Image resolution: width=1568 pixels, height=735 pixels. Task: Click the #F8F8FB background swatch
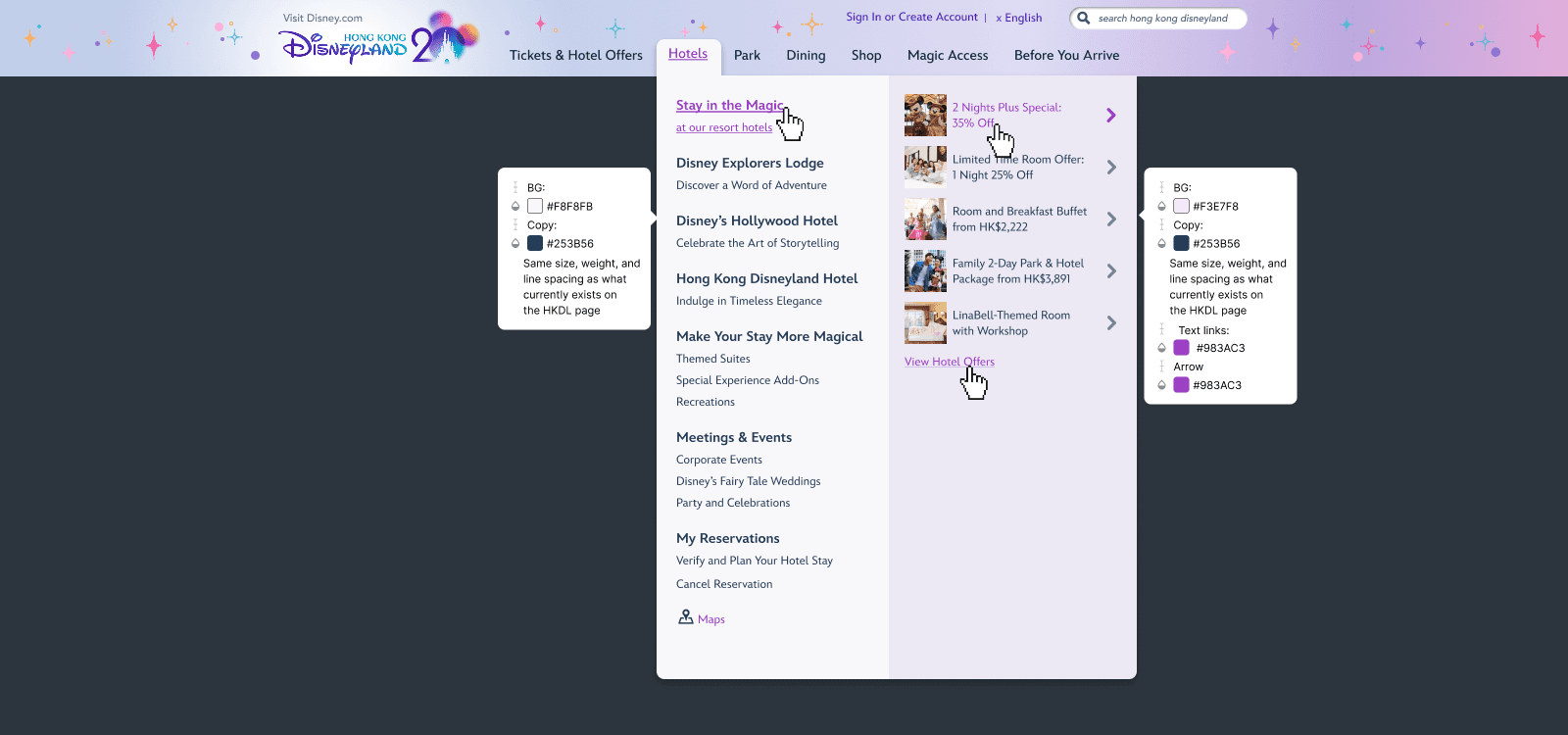click(x=535, y=206)
